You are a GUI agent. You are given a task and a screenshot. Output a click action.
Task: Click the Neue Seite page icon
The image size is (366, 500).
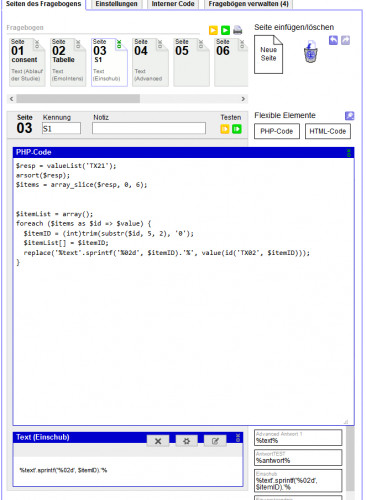(x=268, y=54)
